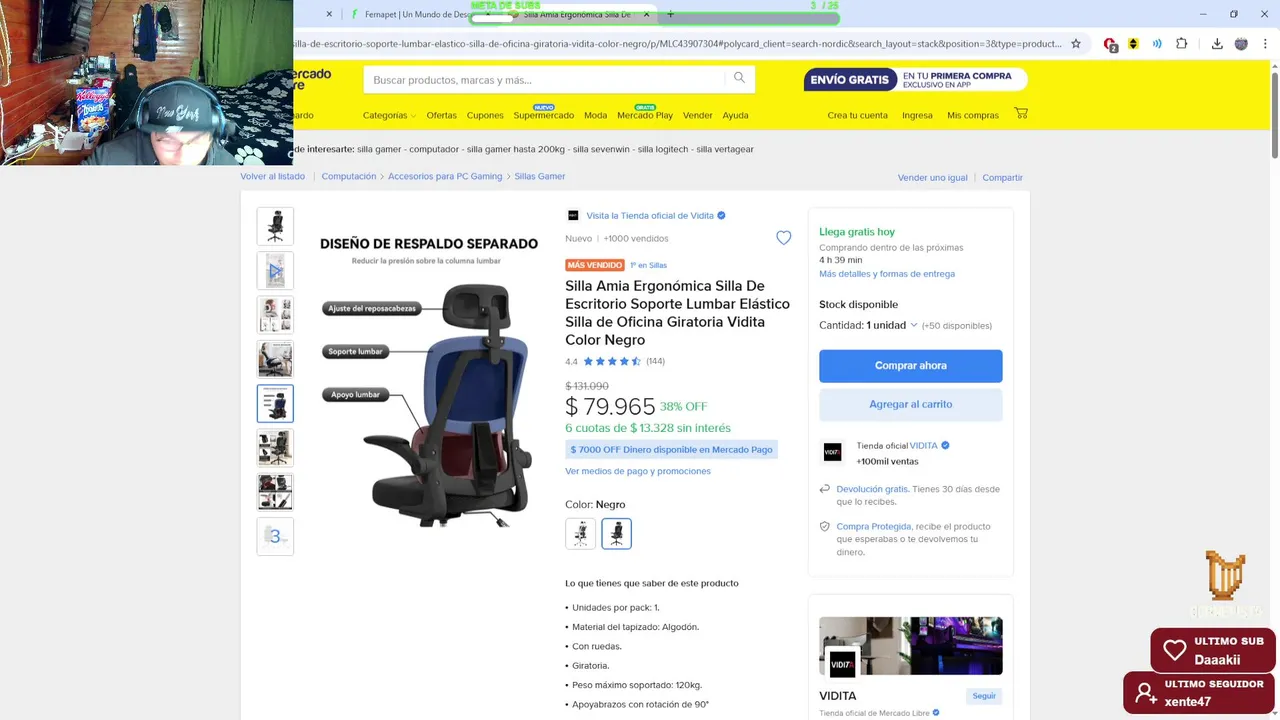Select fourth gallery thumbnail image
This screenshot has height=720, width=1280.
pyautogui.click(x=275, y=359)
